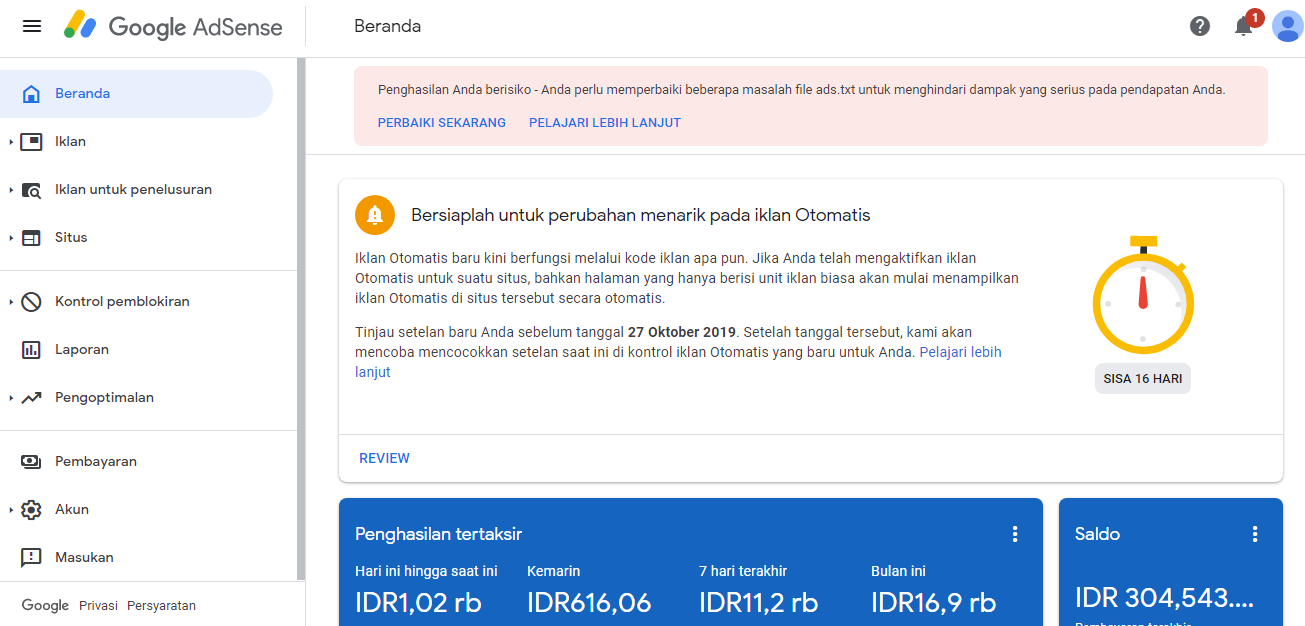
Task: Open the account profile avatar
Action: pos(1286,26)
